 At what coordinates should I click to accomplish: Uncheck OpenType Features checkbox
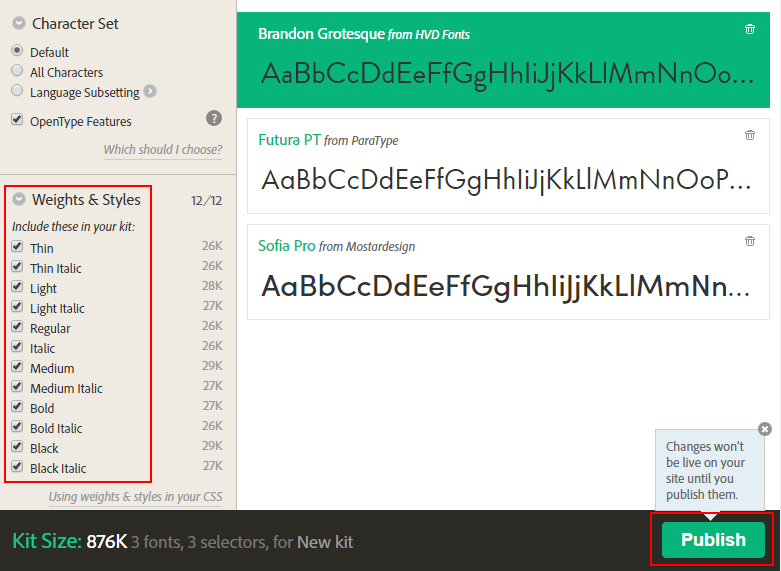pos(17,120)
